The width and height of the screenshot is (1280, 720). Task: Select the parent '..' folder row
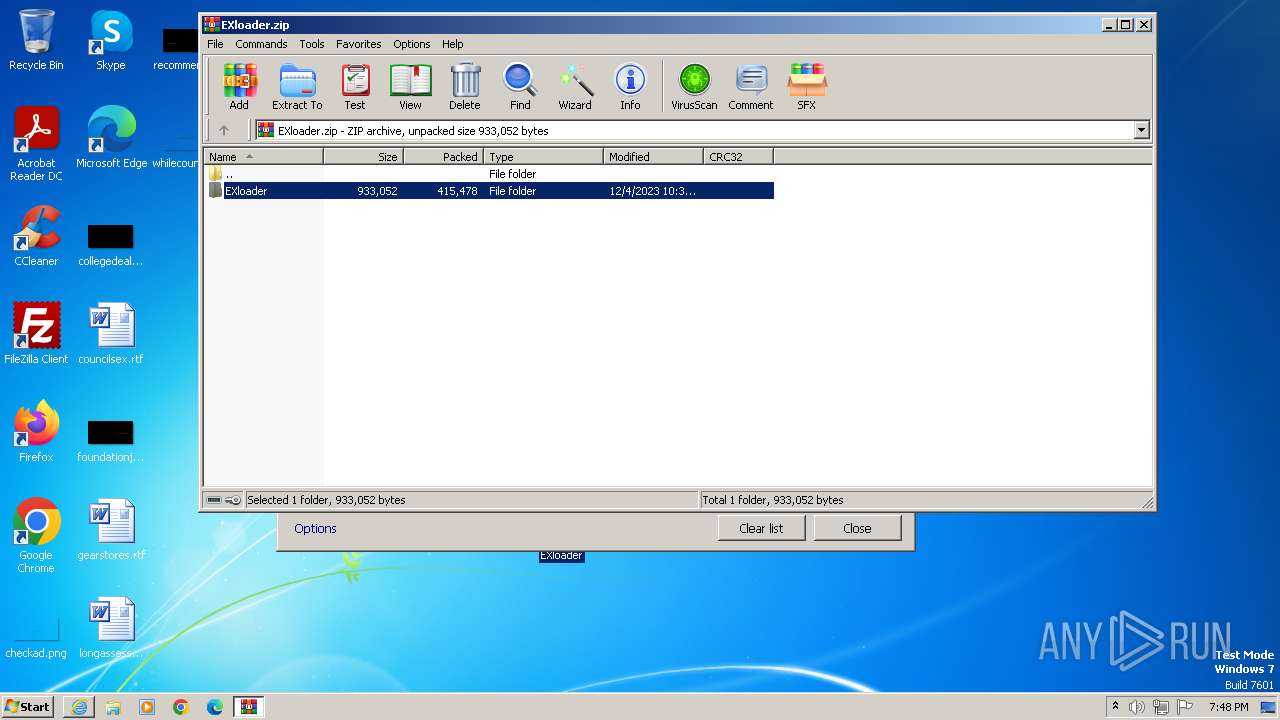[x=489, y=174]
